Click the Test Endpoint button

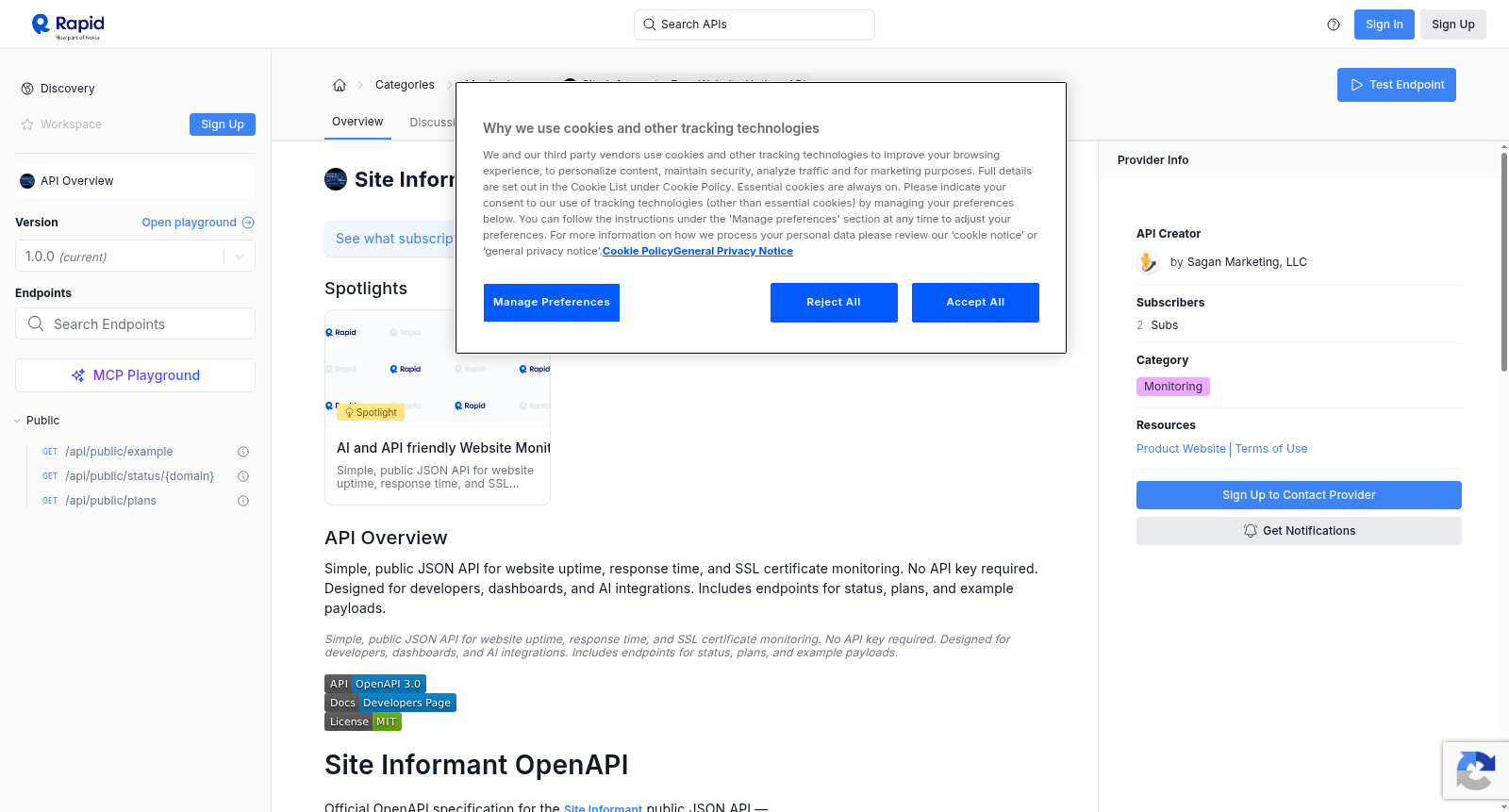click(x=1397, y=85)
